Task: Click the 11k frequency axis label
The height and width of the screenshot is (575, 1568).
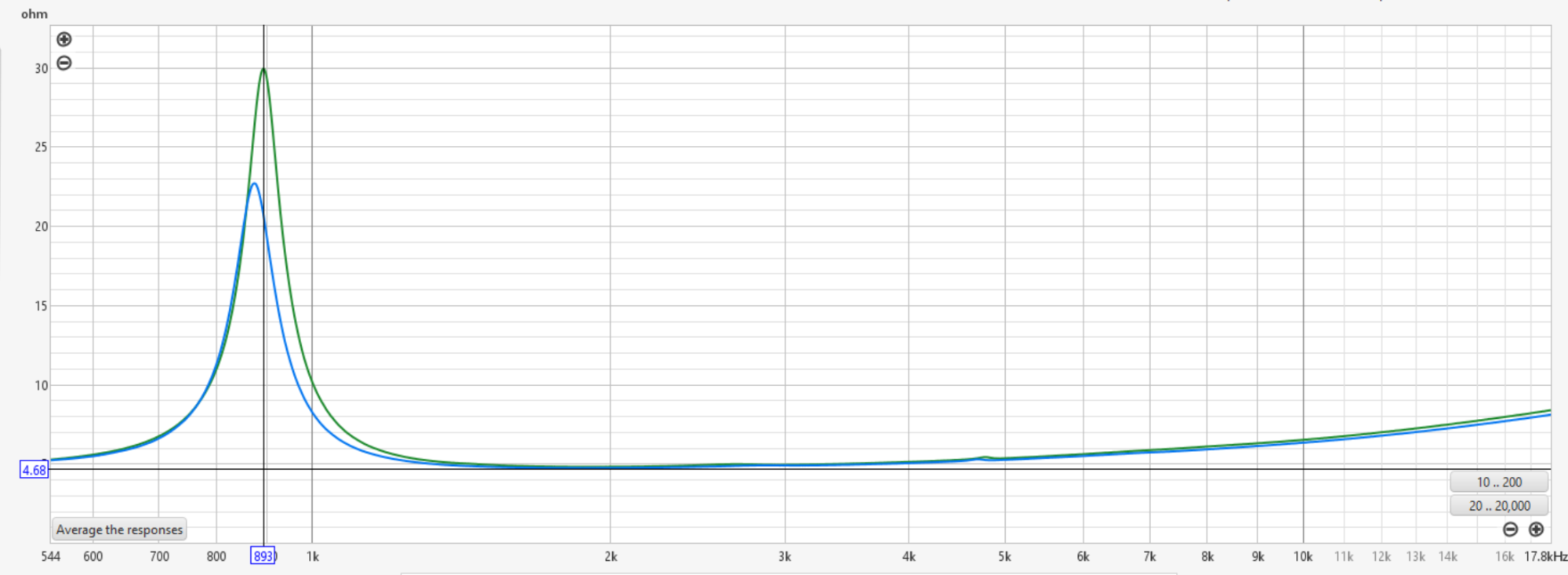Action: click(1344, 556)
